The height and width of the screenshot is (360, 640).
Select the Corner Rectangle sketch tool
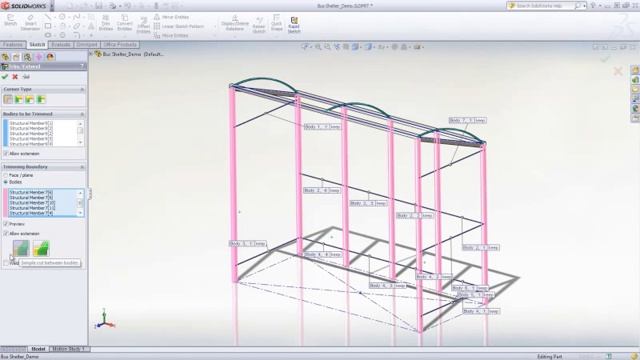click(x=48, y=26)
